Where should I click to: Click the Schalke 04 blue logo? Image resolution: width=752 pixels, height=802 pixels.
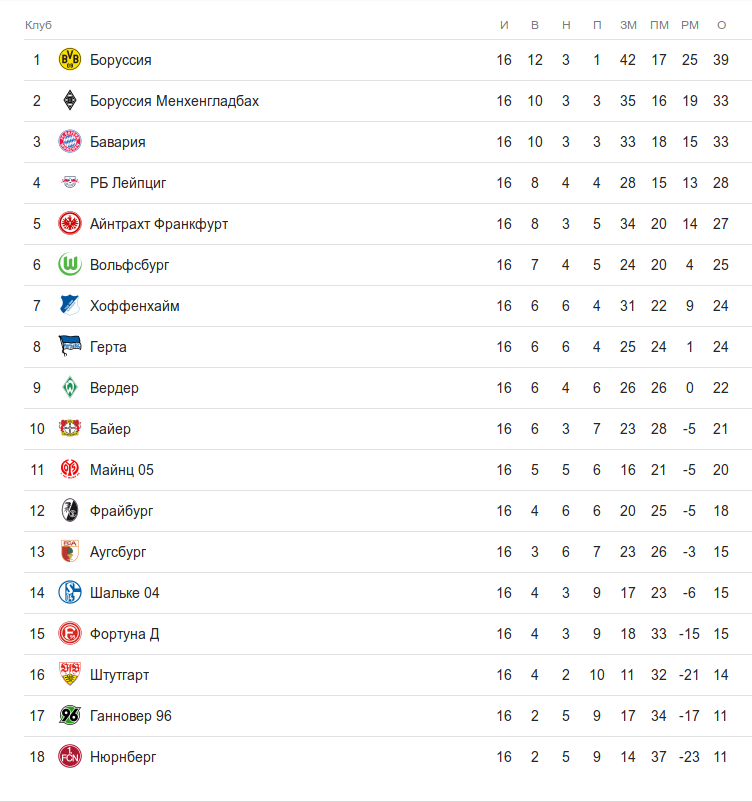70,593
